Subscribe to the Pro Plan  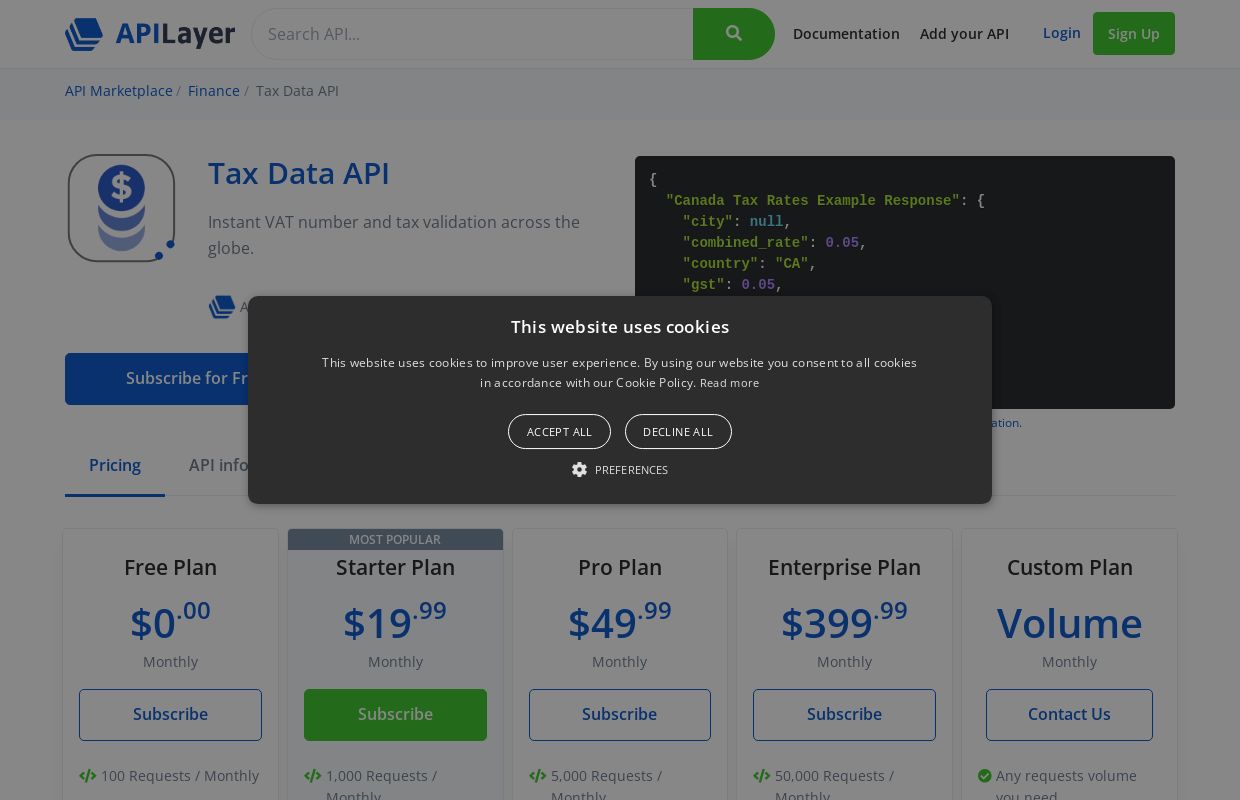click(x=620, y=715)
